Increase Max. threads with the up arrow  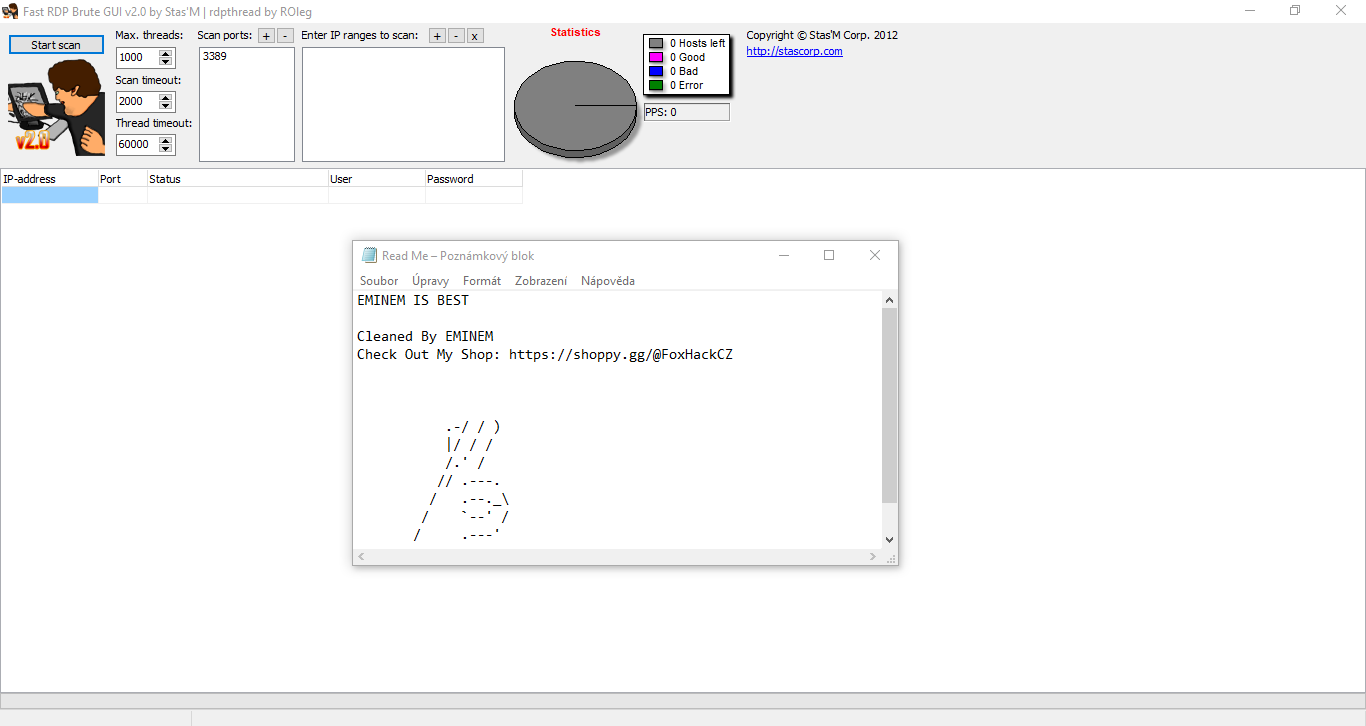pos(166,54)
